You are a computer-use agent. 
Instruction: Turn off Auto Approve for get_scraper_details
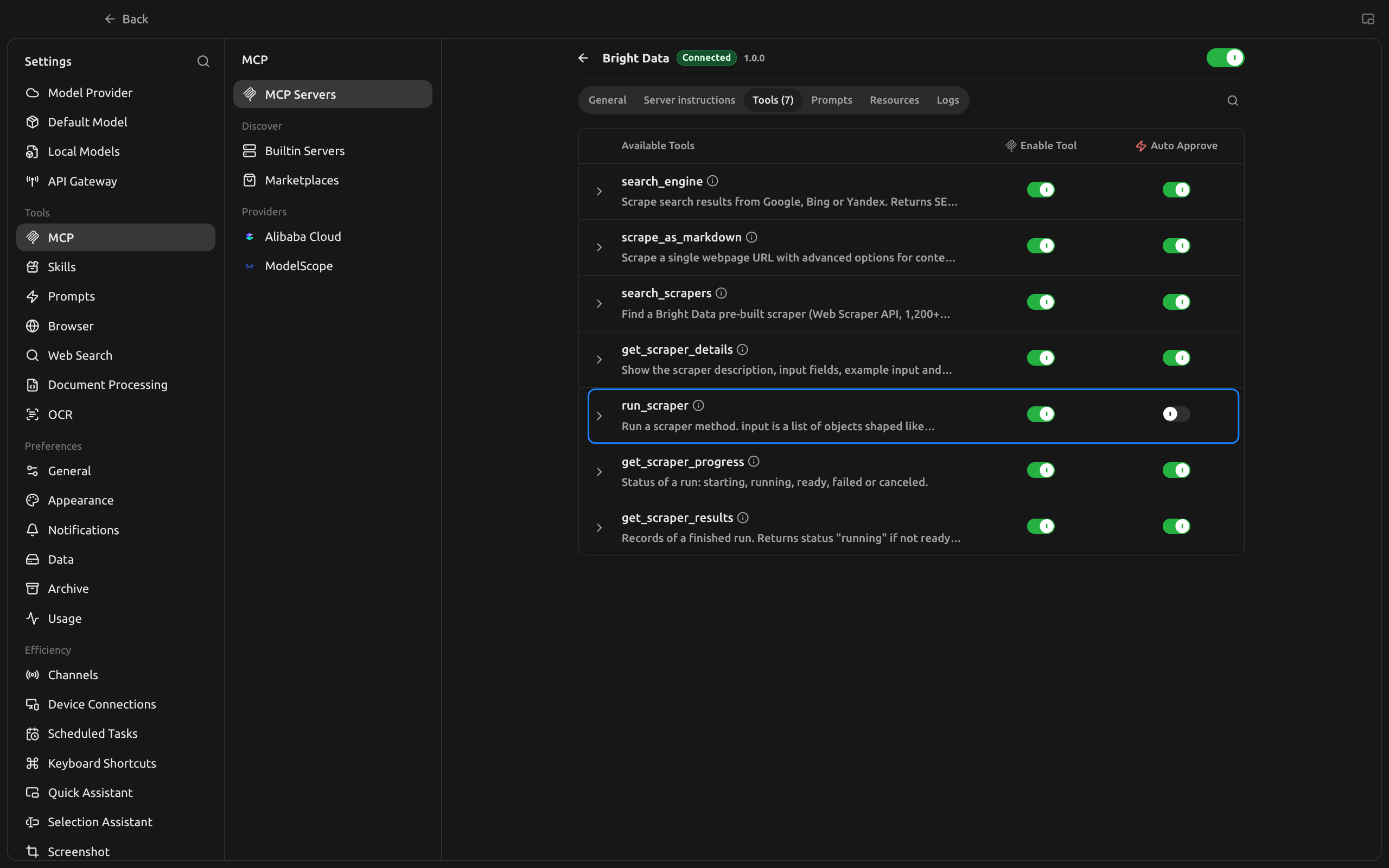[1176, 358]
